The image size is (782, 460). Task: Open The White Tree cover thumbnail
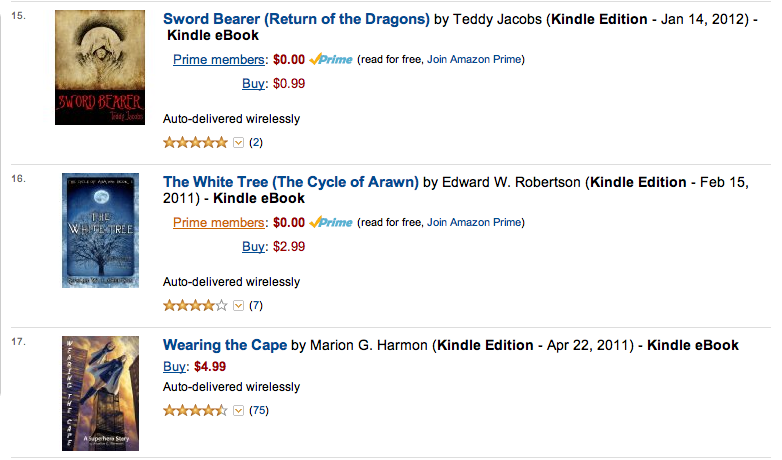point(100,231)
